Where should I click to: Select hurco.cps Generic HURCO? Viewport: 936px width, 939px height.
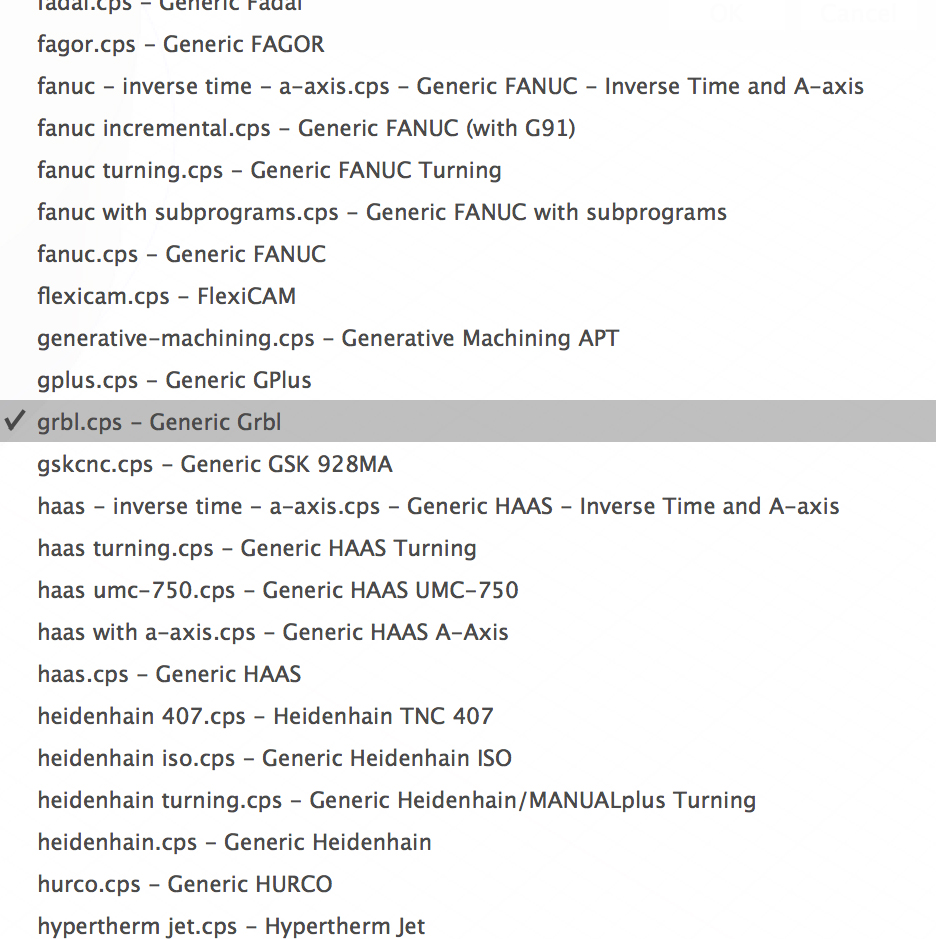point(185,884)
